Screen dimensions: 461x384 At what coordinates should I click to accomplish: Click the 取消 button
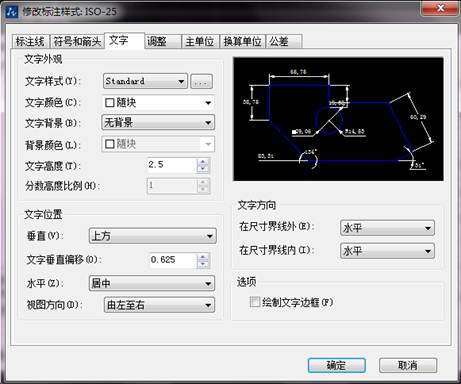pos(408,365)
